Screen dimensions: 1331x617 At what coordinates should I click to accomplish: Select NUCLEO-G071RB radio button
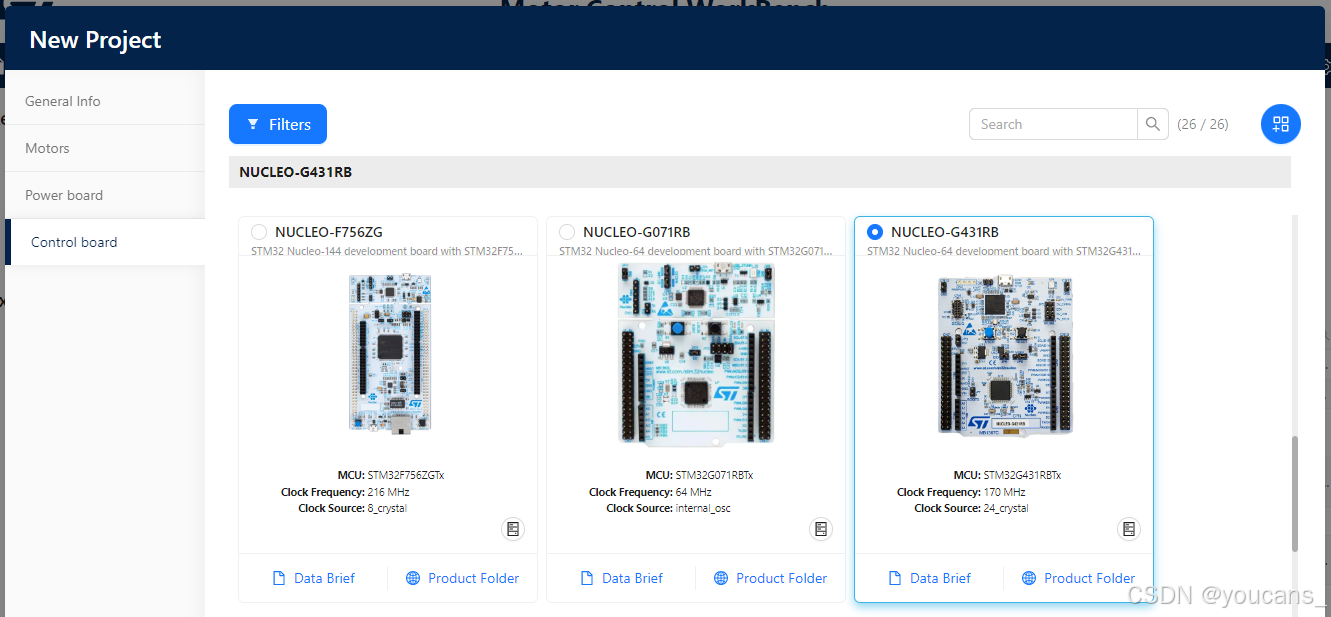567,232
